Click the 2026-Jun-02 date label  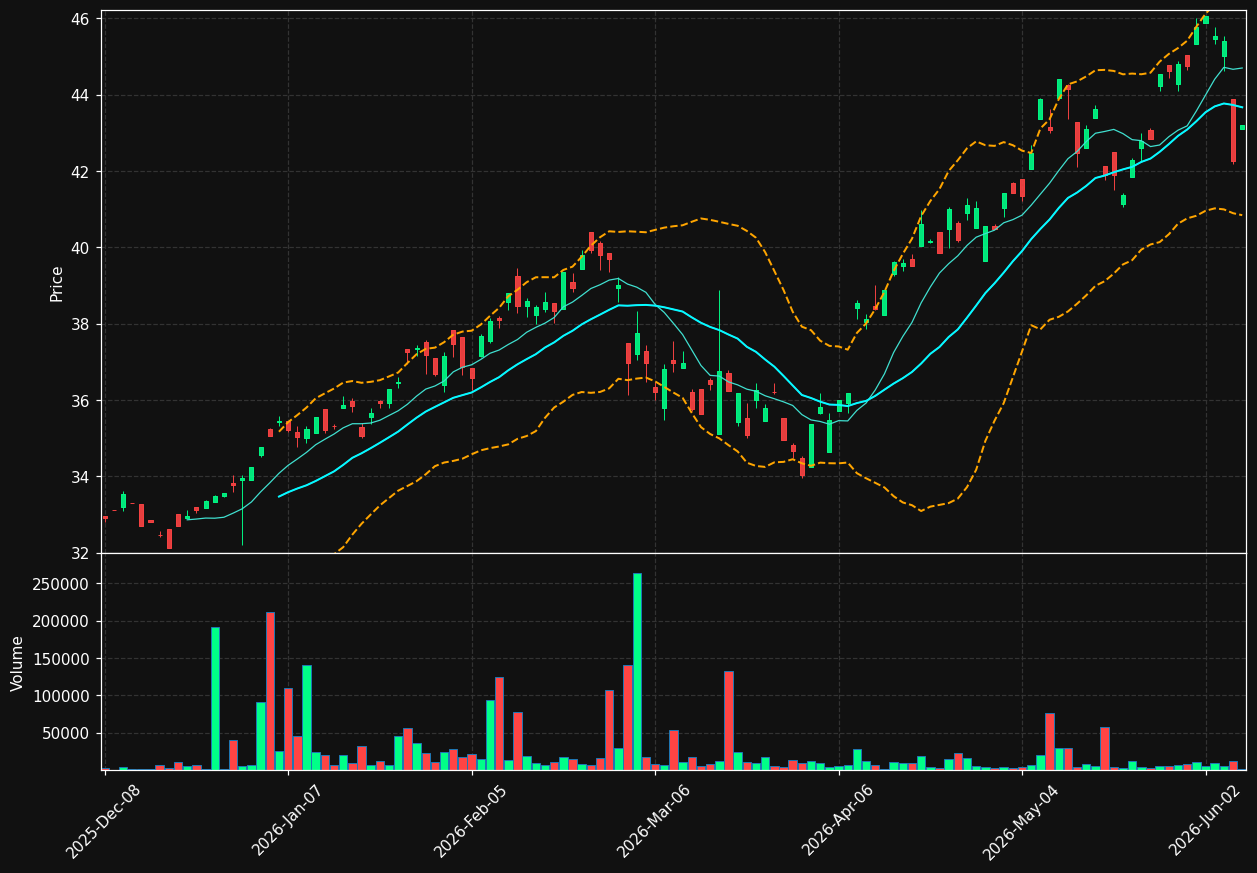(x=1206, y=821)
